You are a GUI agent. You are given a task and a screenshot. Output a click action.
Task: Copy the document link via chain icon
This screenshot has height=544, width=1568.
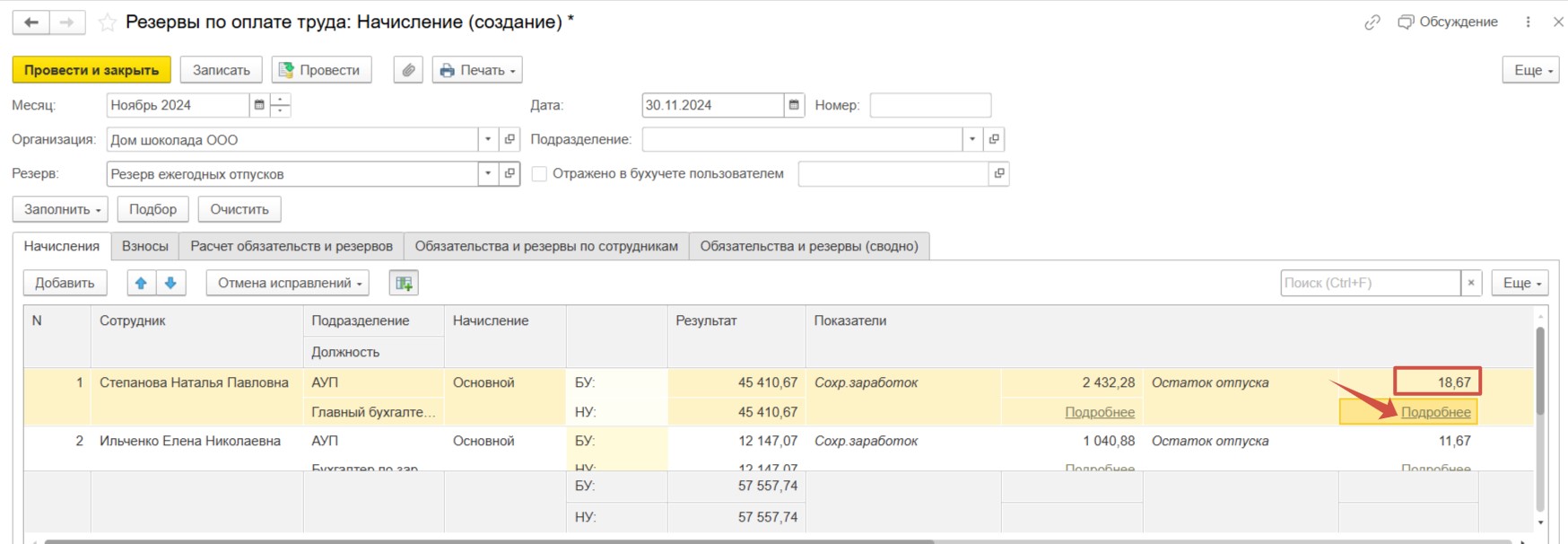tap(1372, 22)
